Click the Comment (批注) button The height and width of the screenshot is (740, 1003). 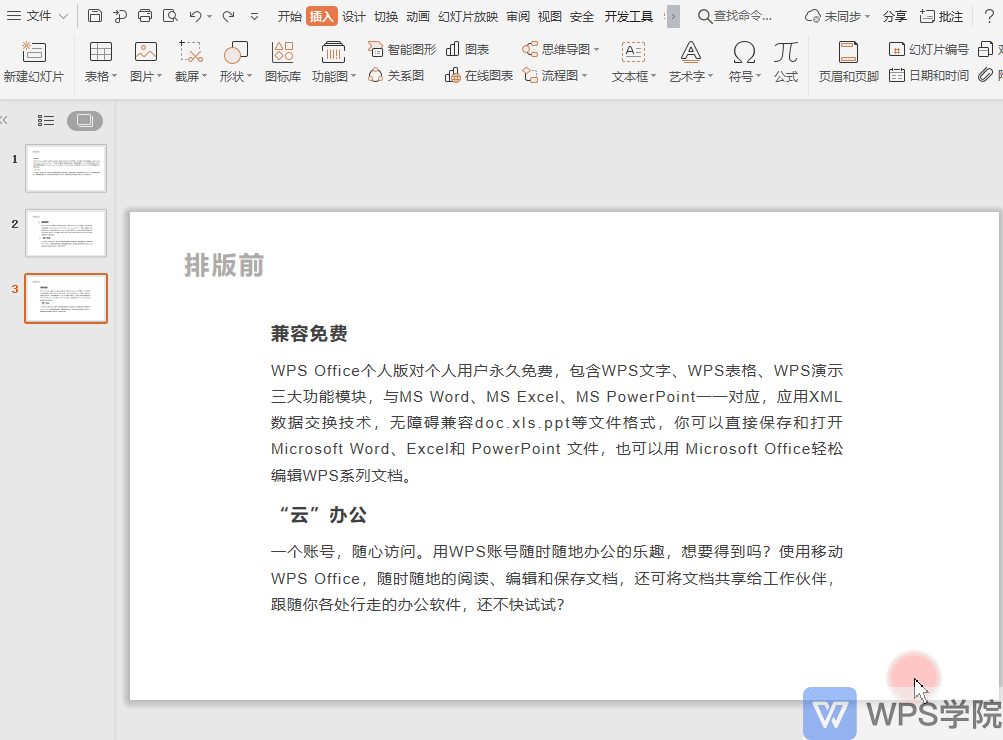[941, 17]
